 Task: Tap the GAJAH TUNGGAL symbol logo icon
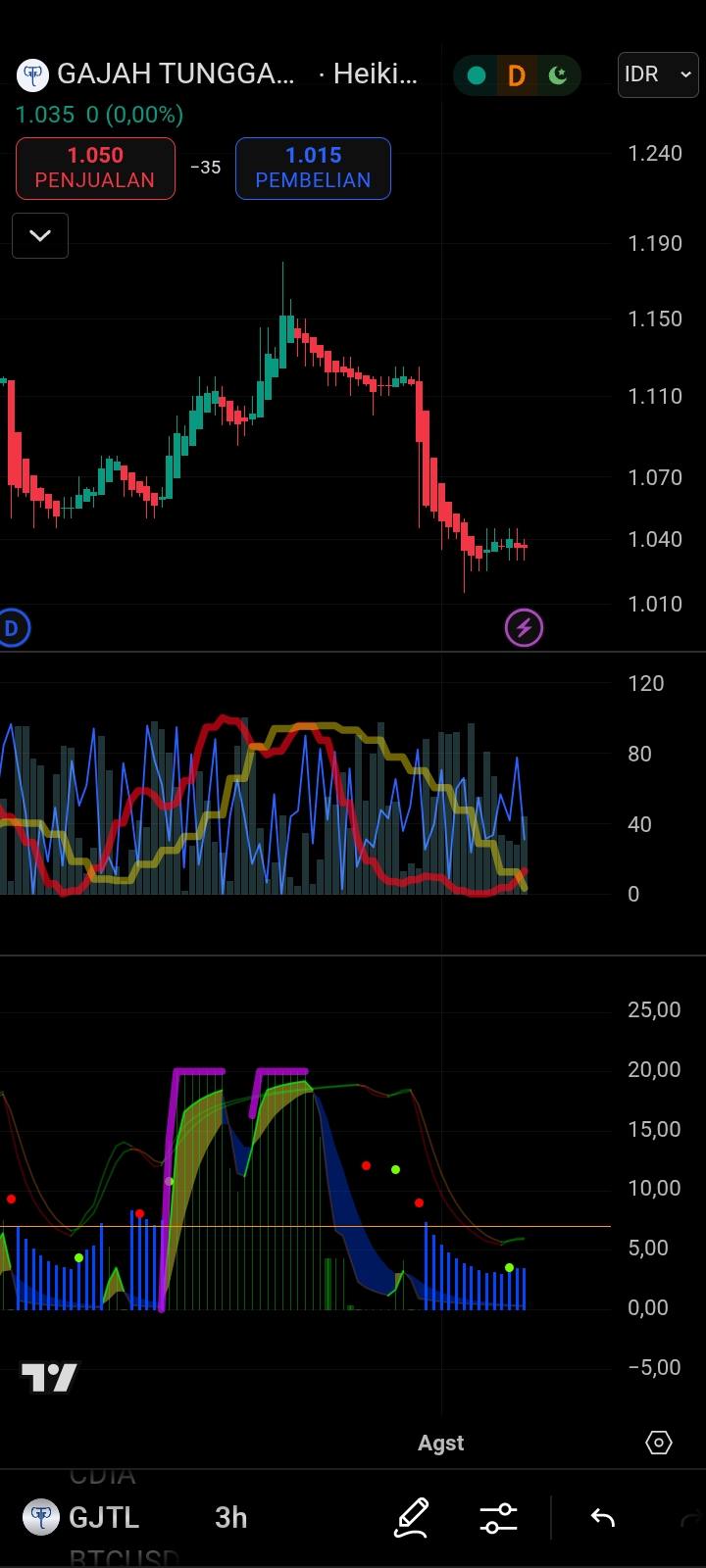pos(33,74)
